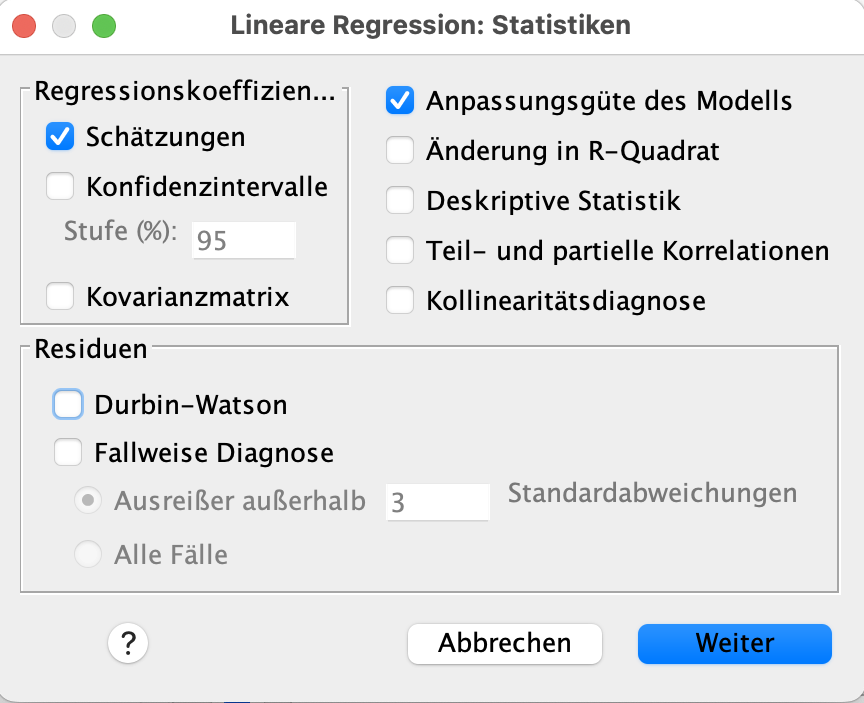Disable the Schätzungen checkbox
Image resolution: width=864 pixels, height=703 pixels.
click(x=60, y=138)
